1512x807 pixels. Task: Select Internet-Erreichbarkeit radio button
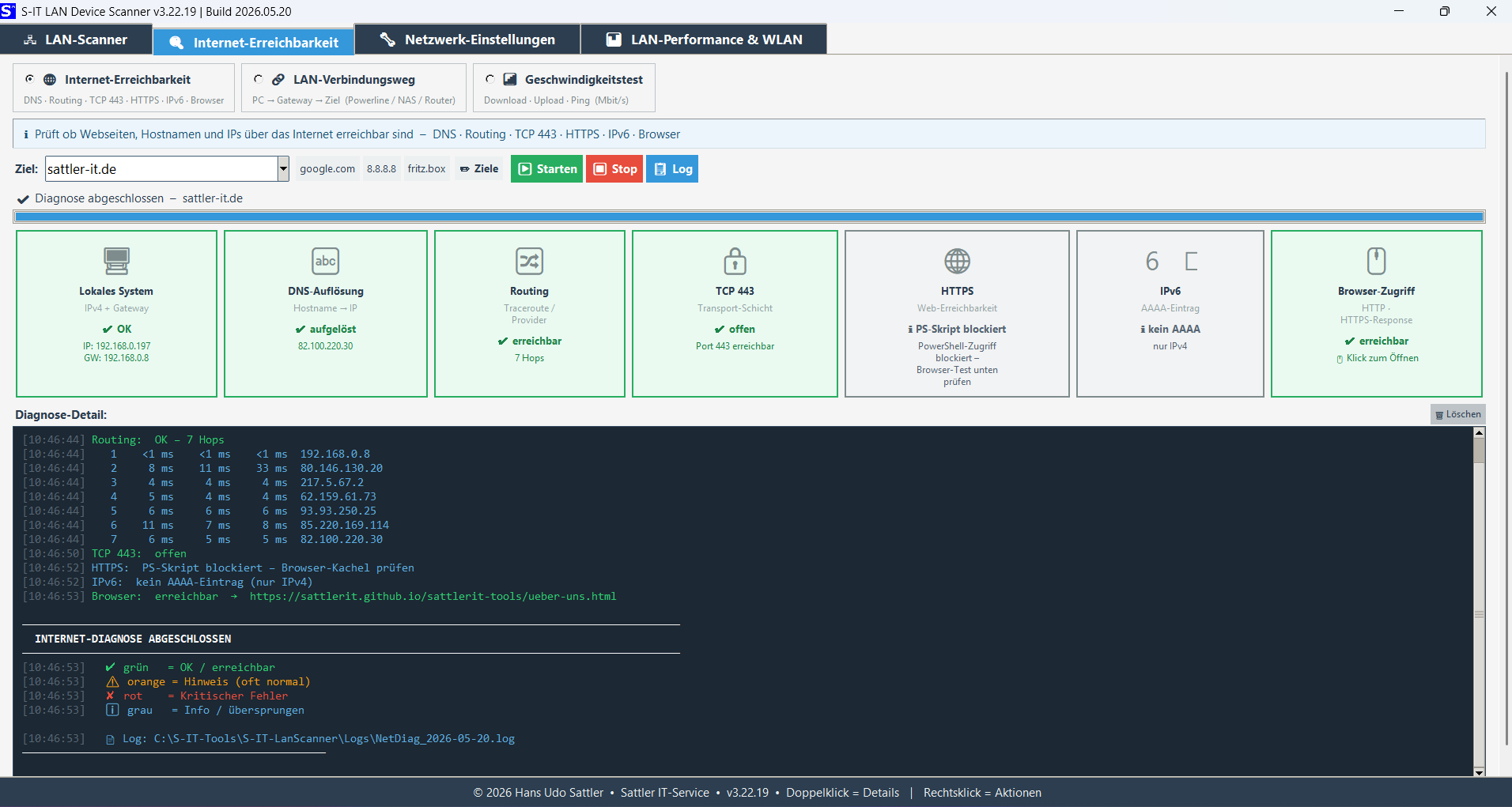(30, 79)
